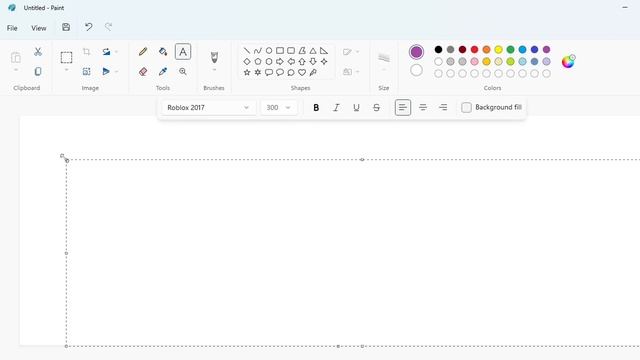
Task: Expand the Flip options arrow
Action: 116,71
